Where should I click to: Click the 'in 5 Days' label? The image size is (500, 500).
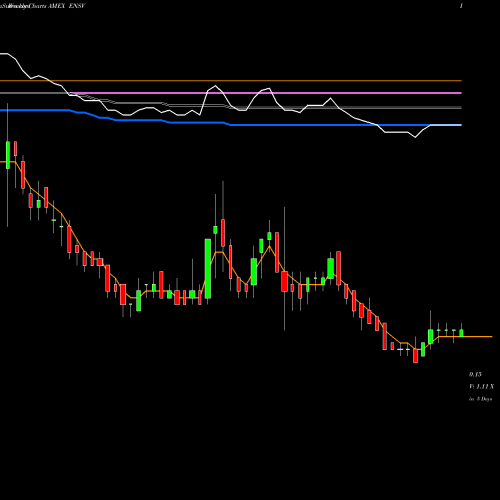pyautogui.click(x=480, y=399)
